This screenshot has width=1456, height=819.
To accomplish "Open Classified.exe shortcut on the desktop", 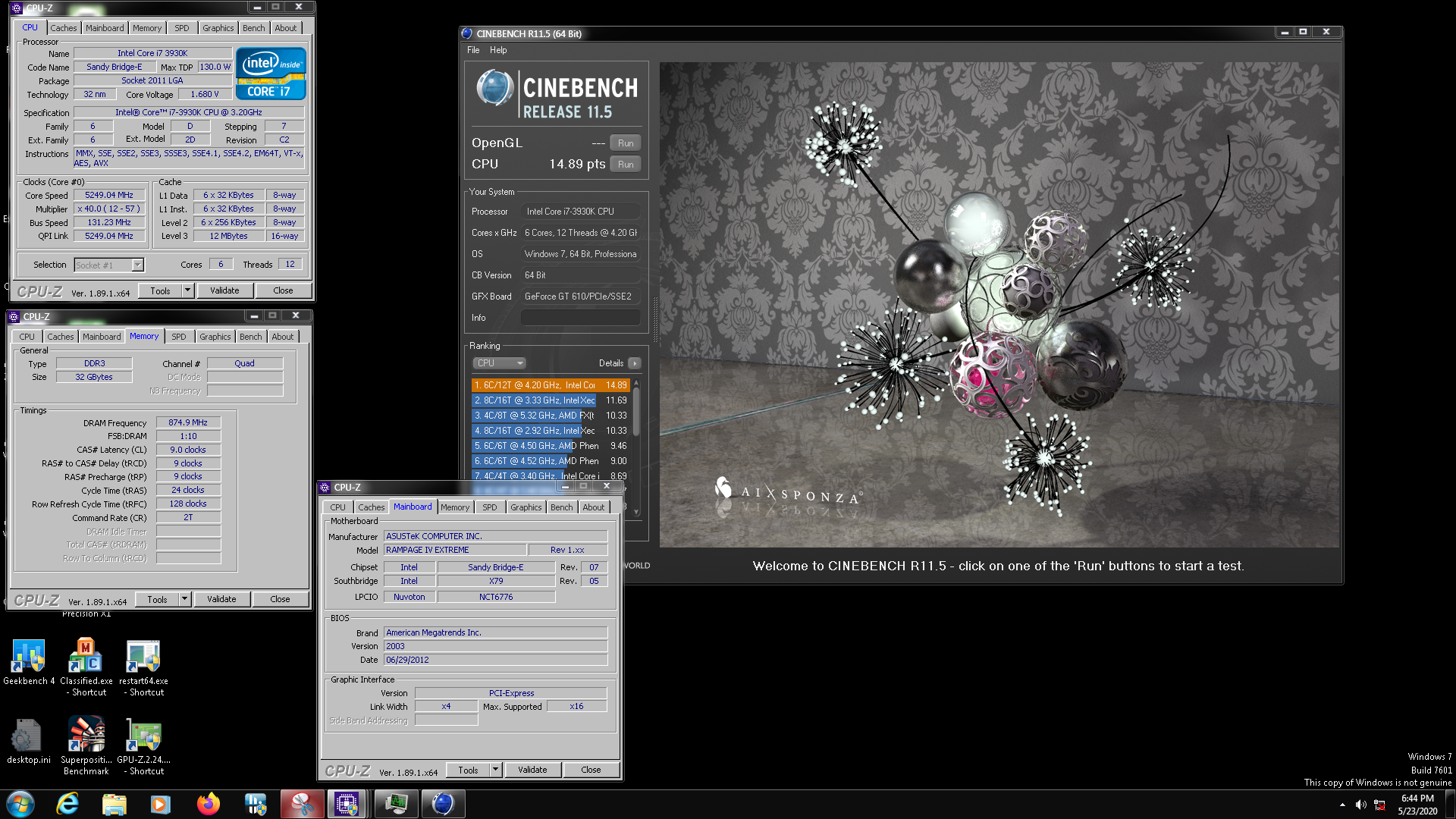I will click(x=86, y=667).
